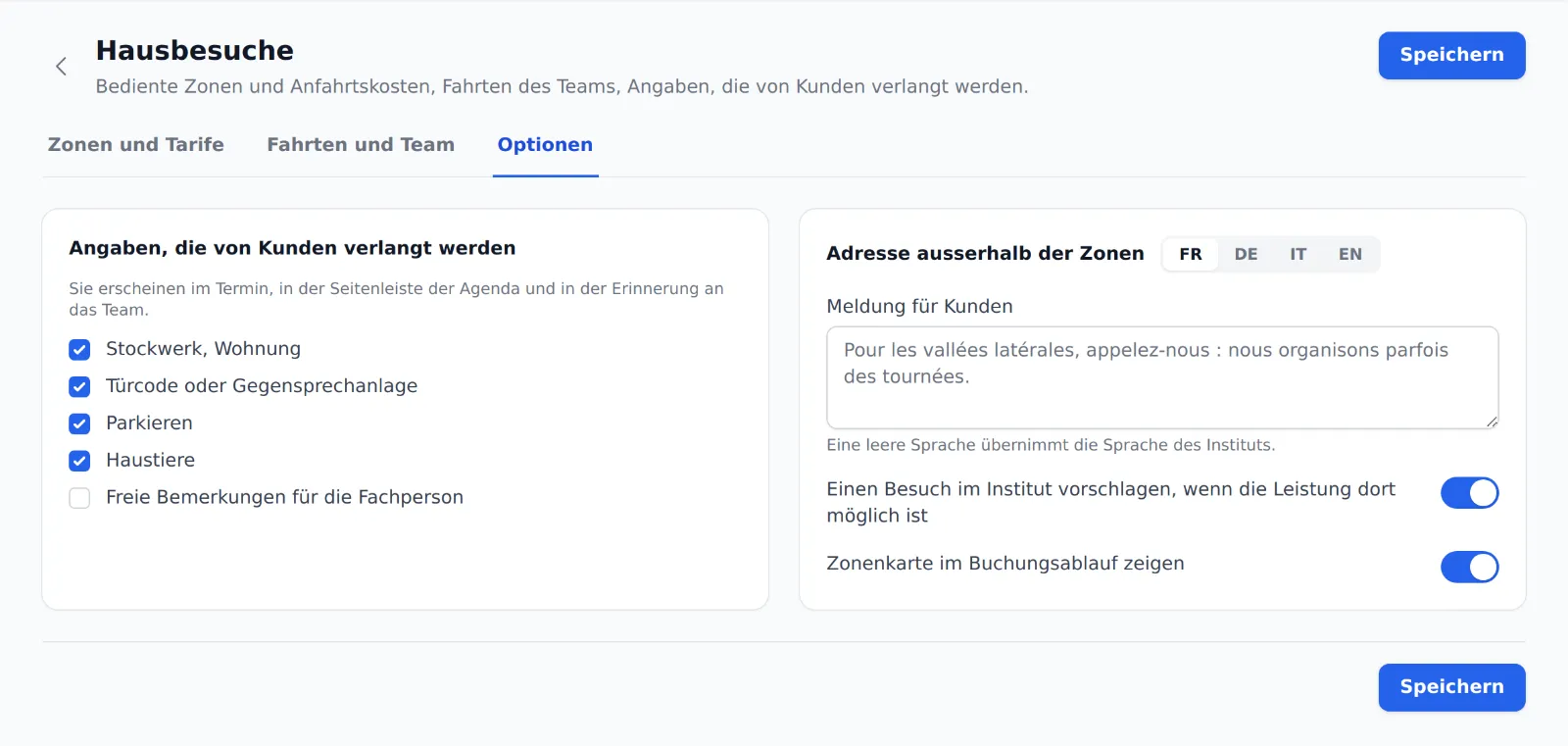This screenshot has height=746, width=1568.
Task: Uncheck Türcode oder Gegensprechanlage checkbox
Action: [79, 386]
